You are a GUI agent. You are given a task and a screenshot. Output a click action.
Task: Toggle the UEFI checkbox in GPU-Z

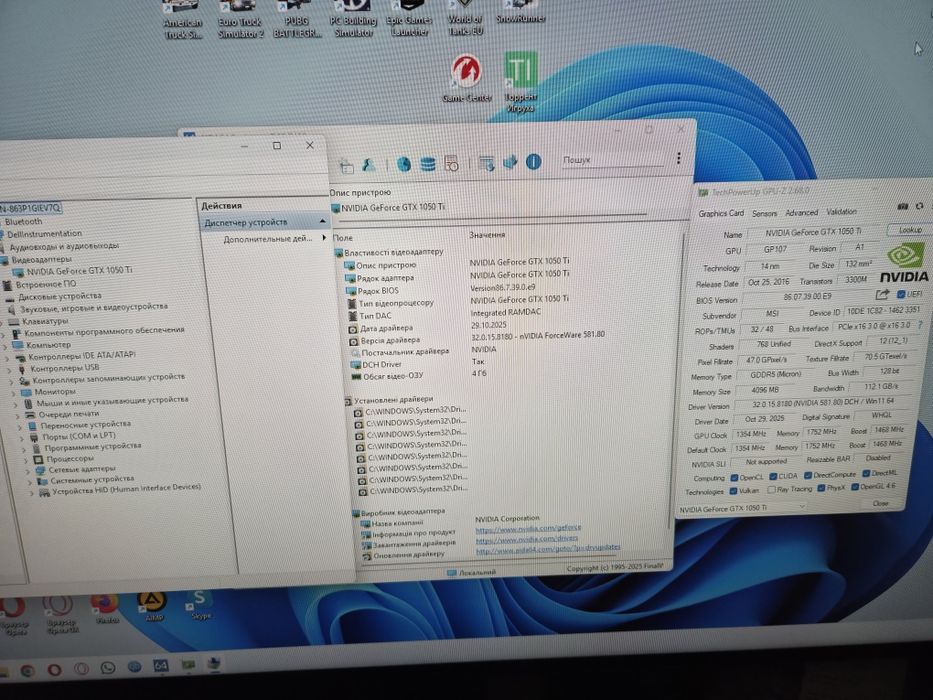(901, 294)
